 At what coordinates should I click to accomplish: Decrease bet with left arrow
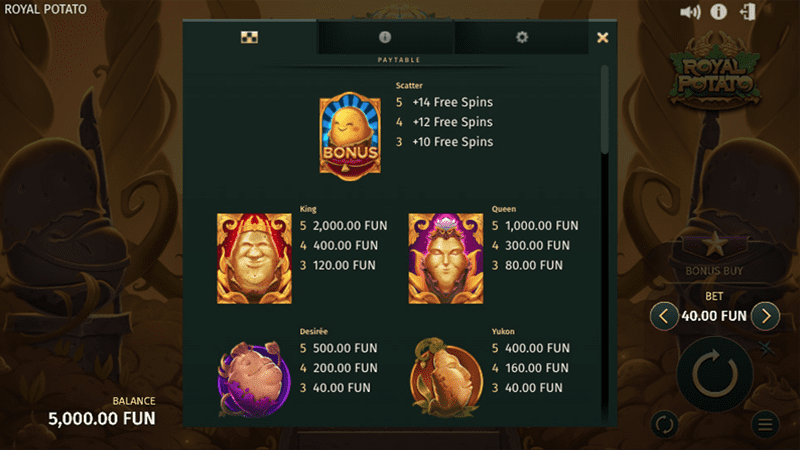pos(663,316)
